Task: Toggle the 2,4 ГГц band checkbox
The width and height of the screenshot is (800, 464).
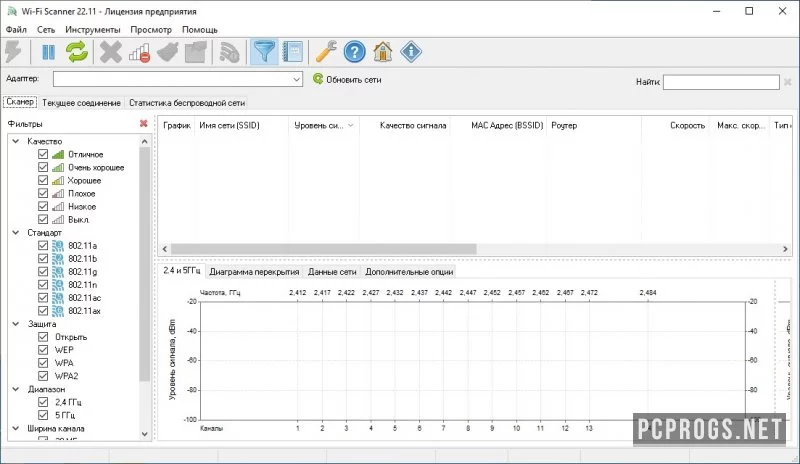Action: (43, 402)
